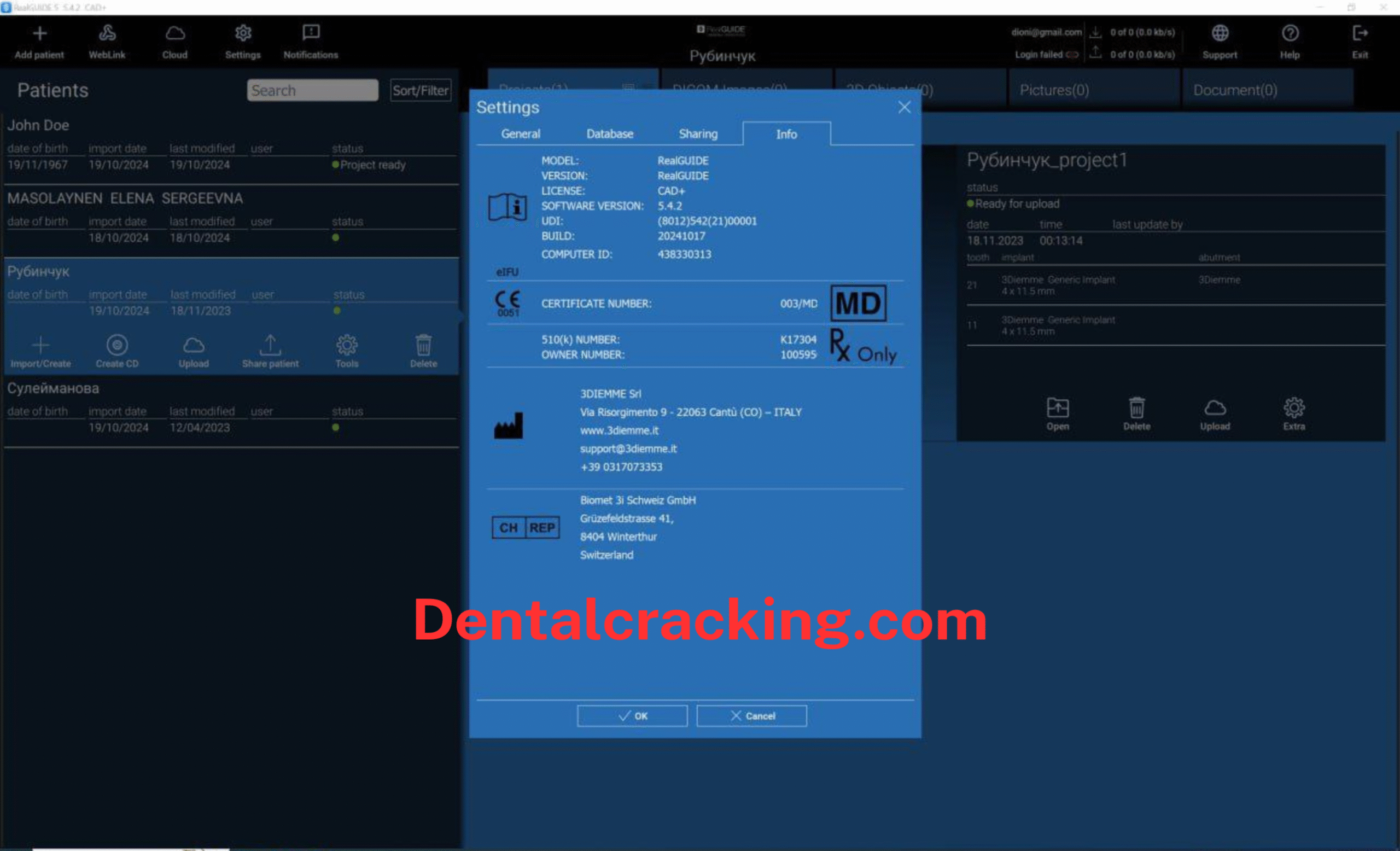Click the software version value 5.4.2
This screenshot has width=1400, height=851.
click(670, 206)
